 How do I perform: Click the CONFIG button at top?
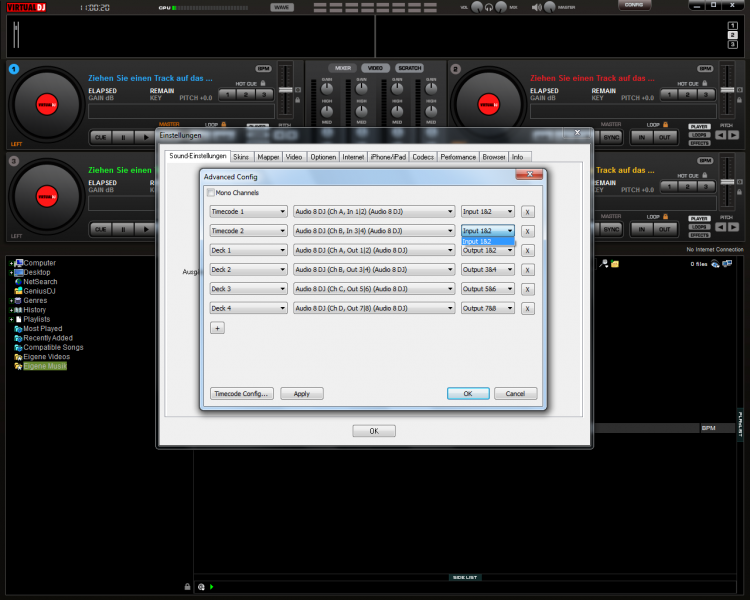(x=634, y=5)
